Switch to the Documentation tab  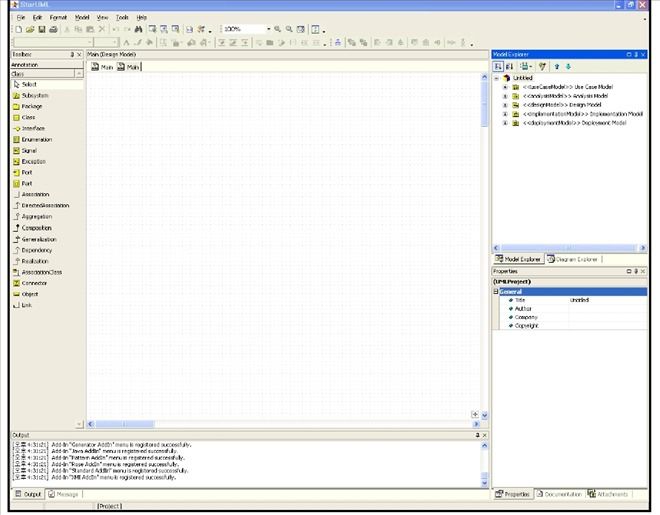pyautogui.click(x=559, y=494)
